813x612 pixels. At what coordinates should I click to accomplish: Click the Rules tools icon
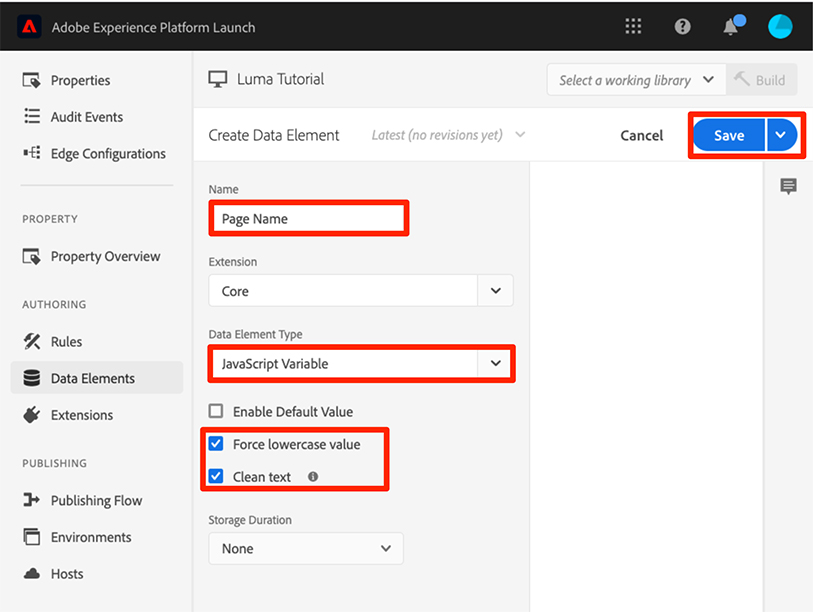[x=32, y=341]
